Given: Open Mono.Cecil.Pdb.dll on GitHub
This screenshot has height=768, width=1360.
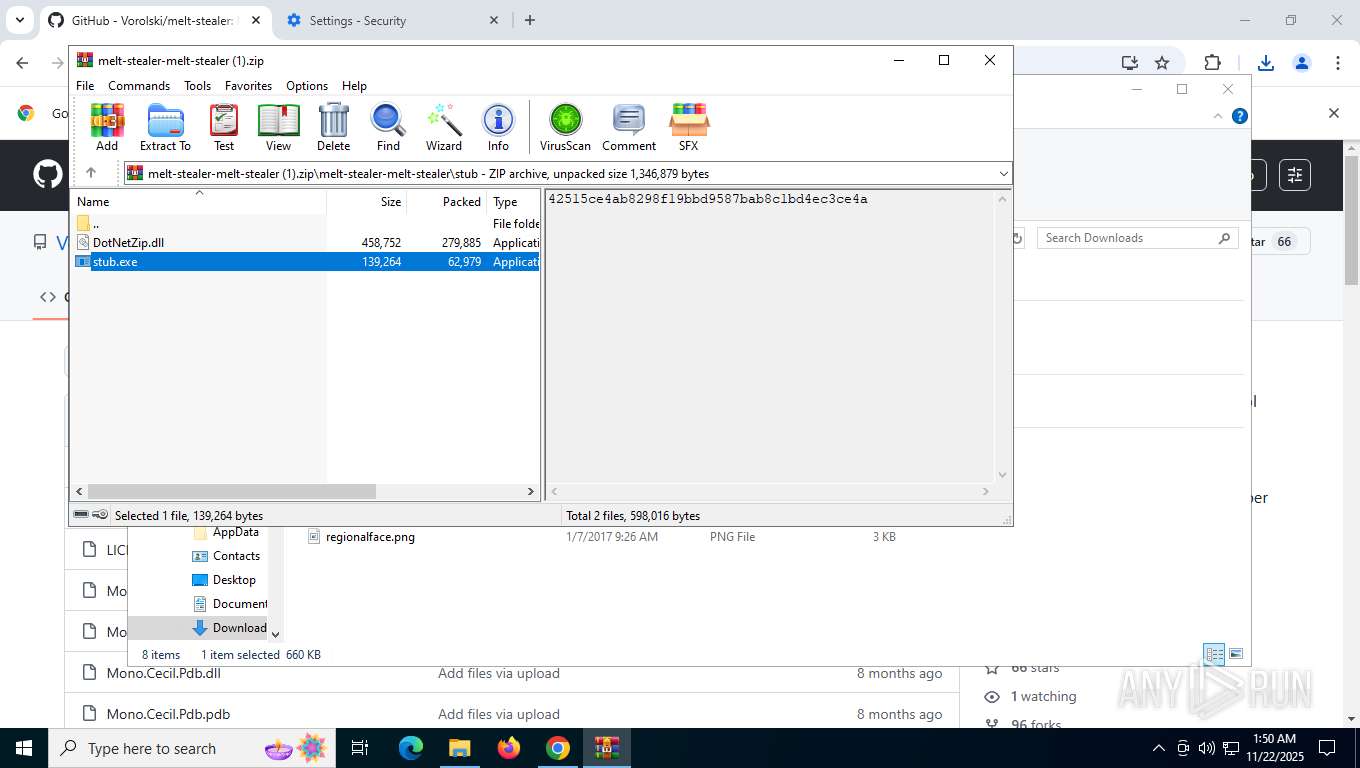Looking at the screenshot, I should coord(164,673).
